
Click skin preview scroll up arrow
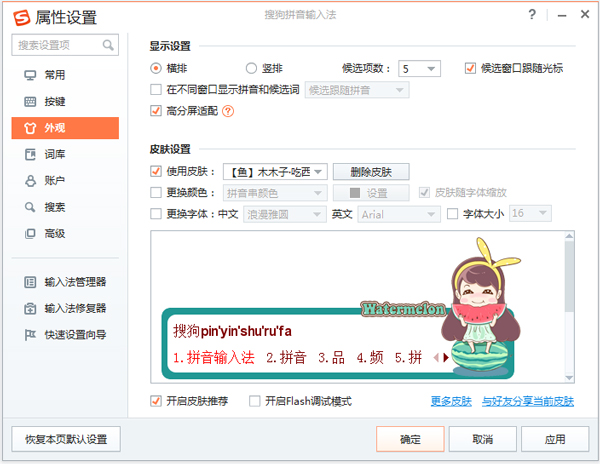pos(569,236)
